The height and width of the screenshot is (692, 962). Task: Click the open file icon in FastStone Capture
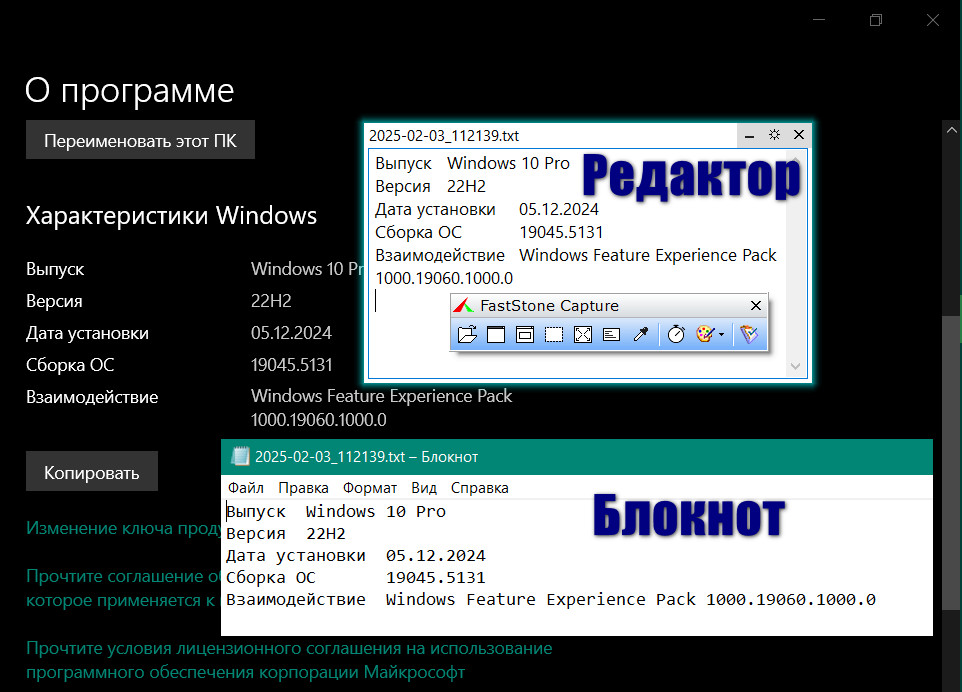tap(467, 335)
